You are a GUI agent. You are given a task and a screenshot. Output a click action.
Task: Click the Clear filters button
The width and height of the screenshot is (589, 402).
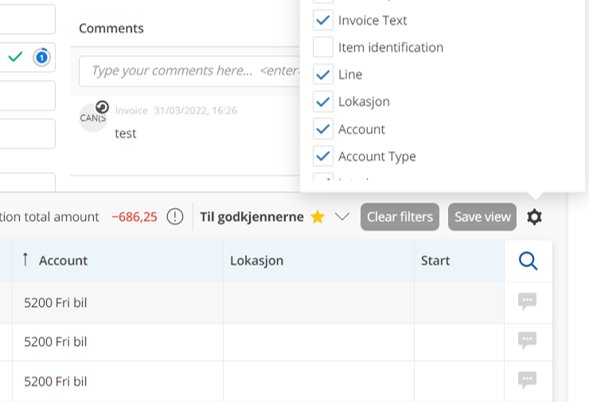400,217
